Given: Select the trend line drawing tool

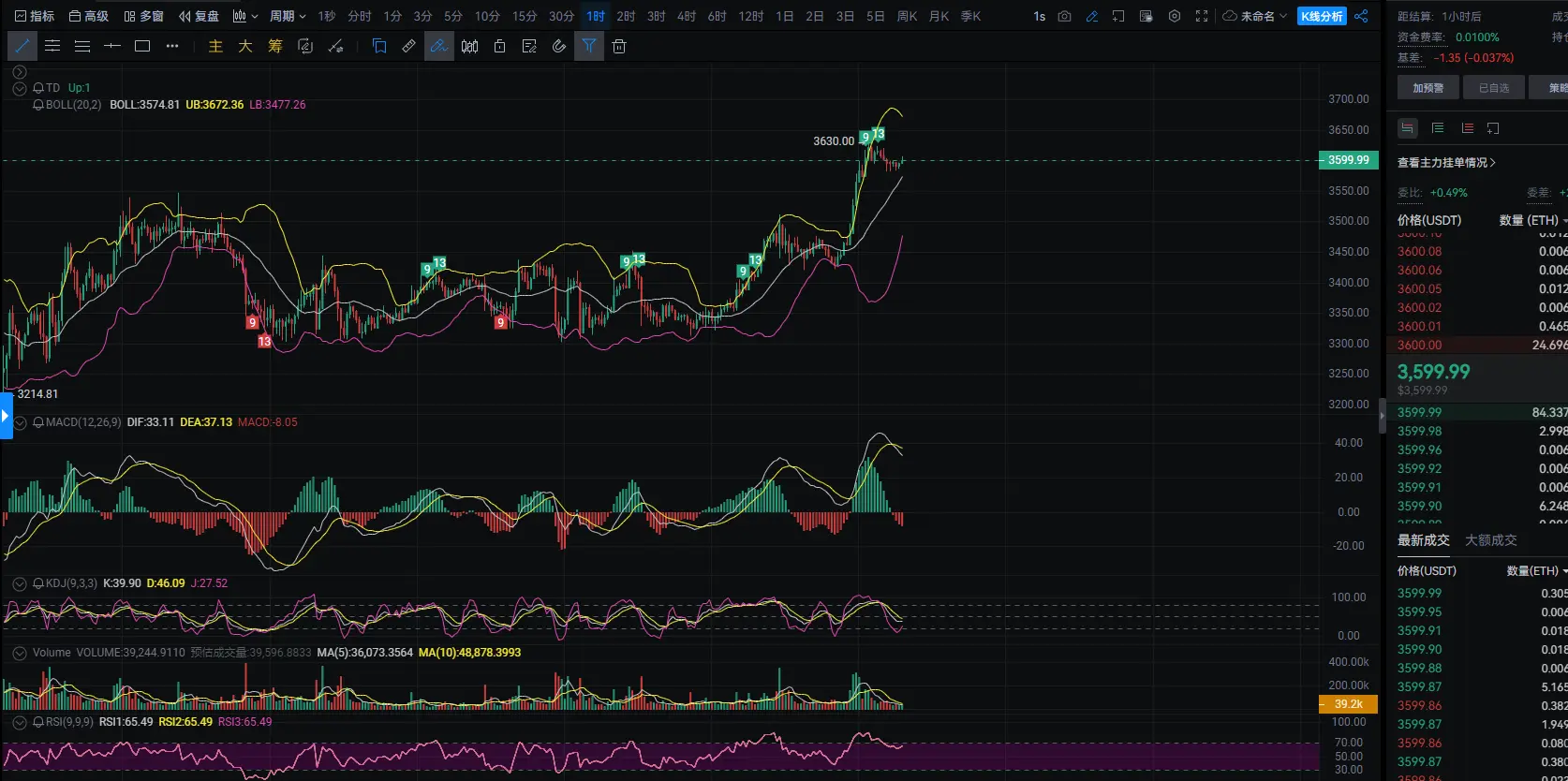Looking at the screenshot, I should point(22,46).
